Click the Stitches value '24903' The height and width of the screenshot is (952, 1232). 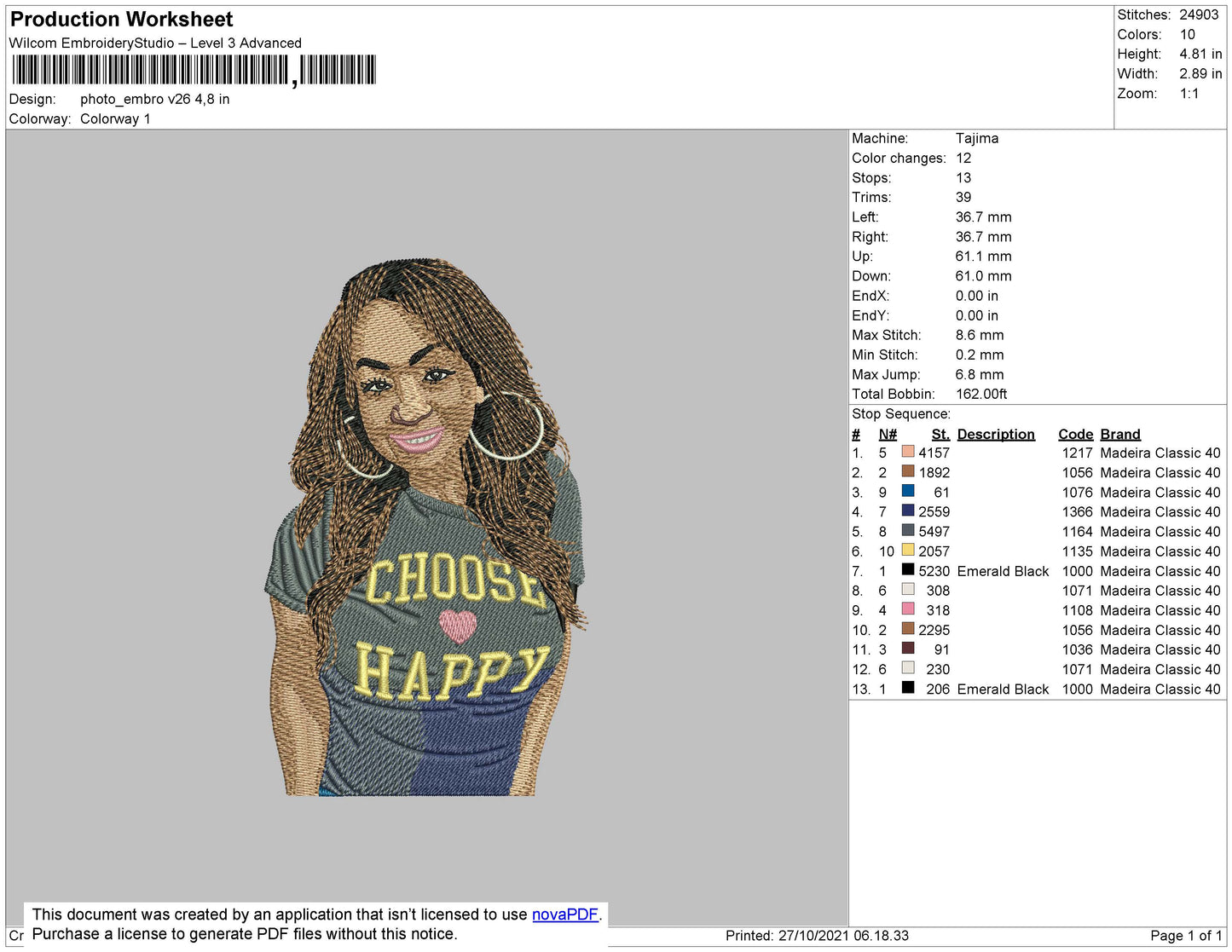tap(1199, 14)
